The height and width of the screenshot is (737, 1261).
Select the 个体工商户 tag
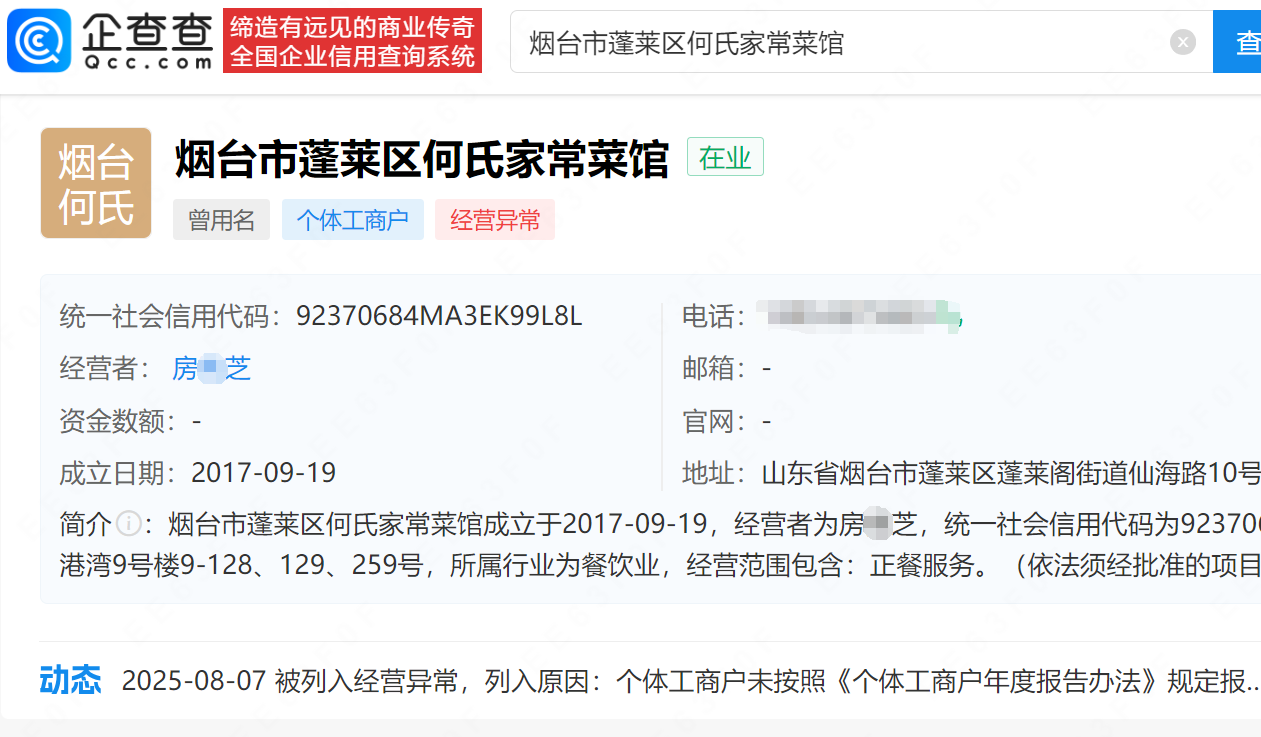click(x=352, y=220)
